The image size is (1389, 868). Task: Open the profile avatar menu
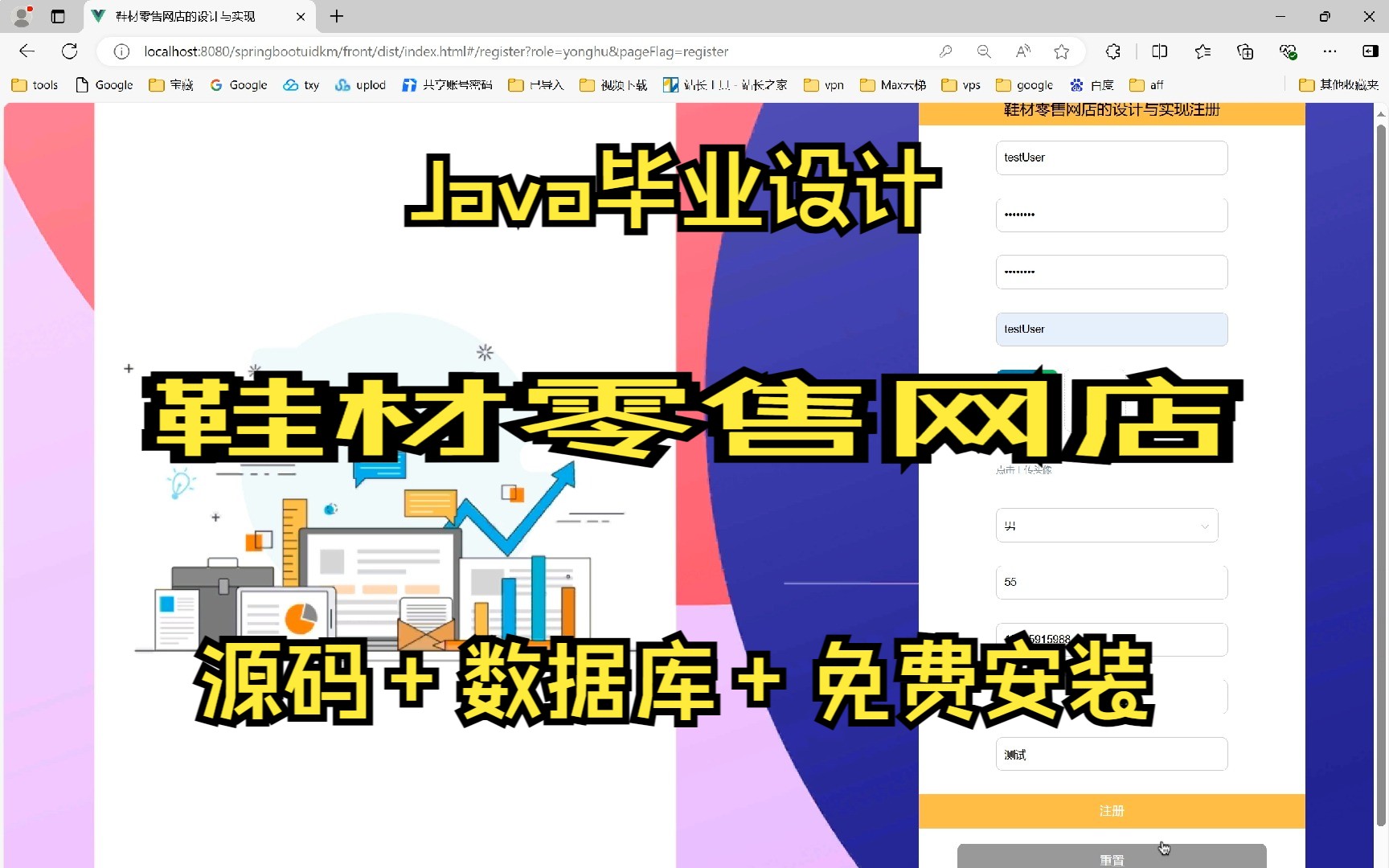pos(23,16)
